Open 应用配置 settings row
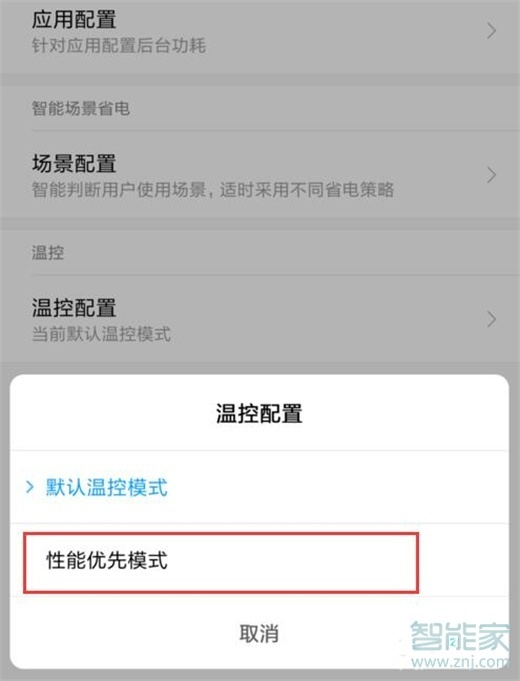The image size is (520, 681). [260, 33]
